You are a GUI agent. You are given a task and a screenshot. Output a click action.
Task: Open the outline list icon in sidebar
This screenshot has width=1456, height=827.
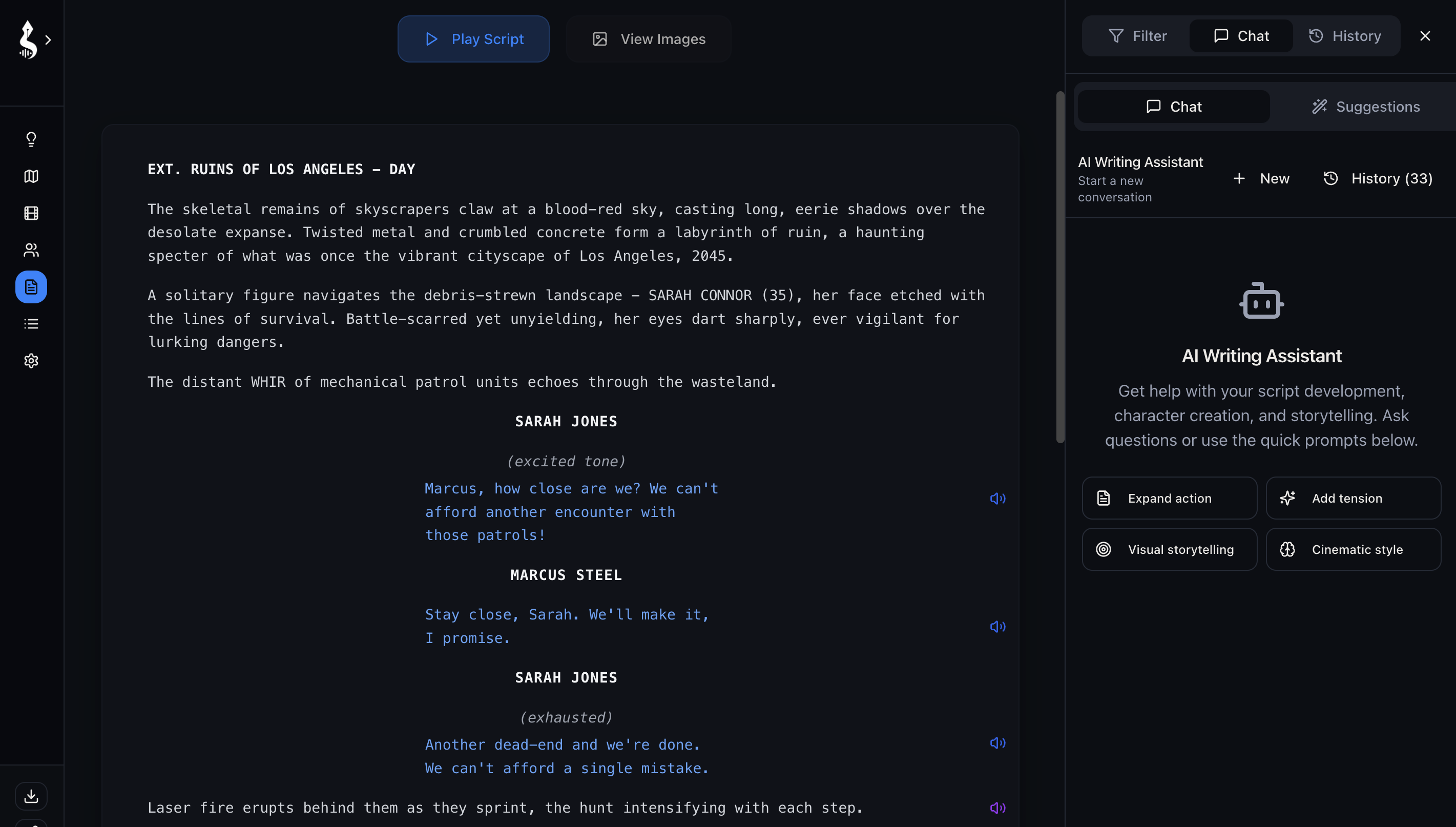(x=31, y=324)
